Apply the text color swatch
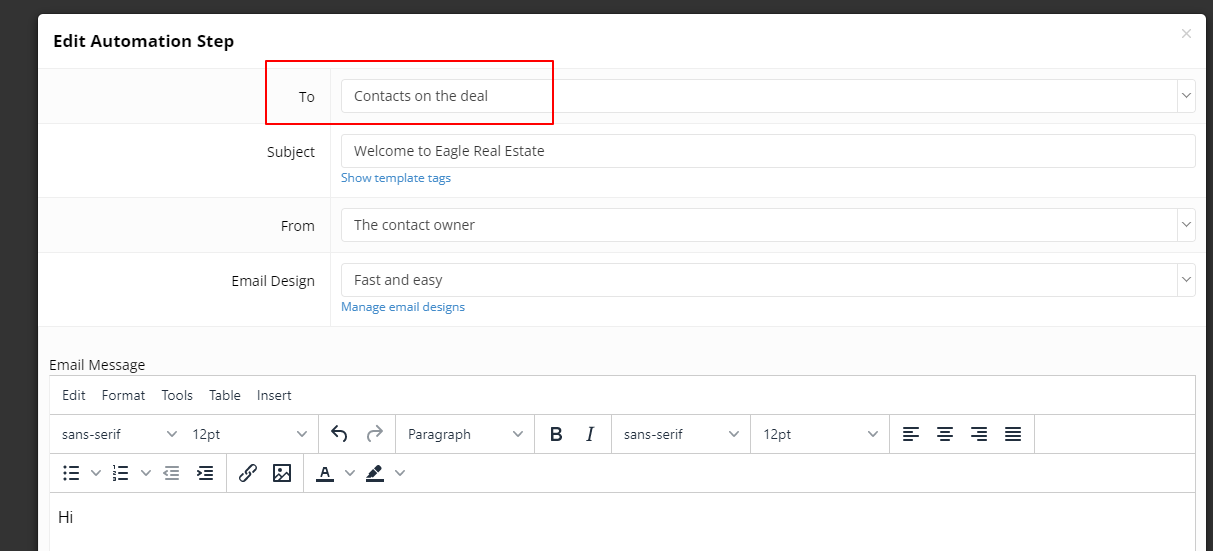This screenshot has height=551, width=1213. [x=325, y=473]
